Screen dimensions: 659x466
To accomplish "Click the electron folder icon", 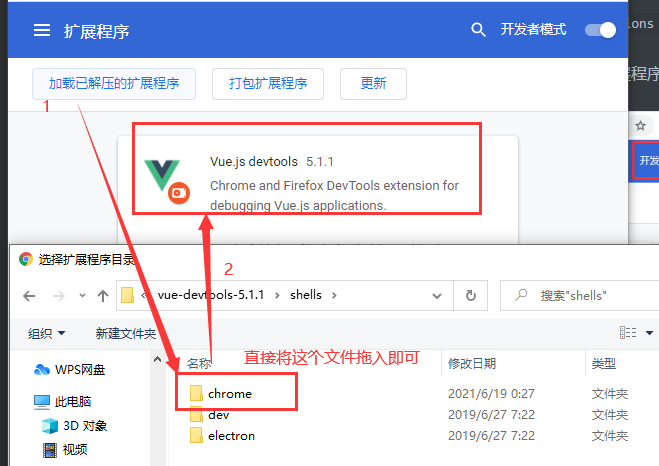I will (196, 435).
